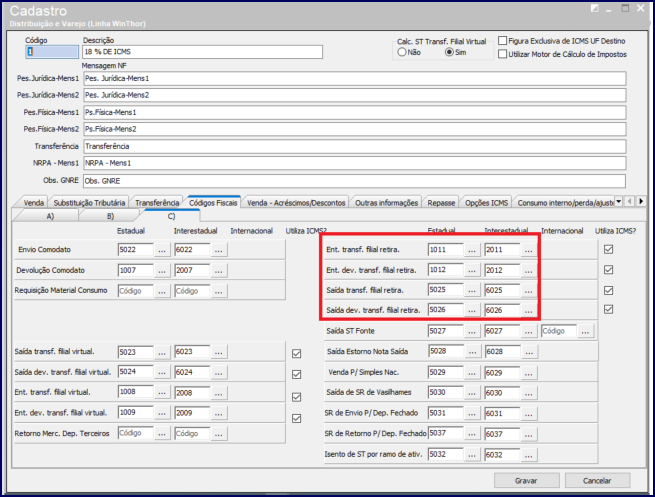The height and width of the screenshot is (497, 655).
Task: Click Estadual code field for Envio Comodato
Action: pos(136,250)
